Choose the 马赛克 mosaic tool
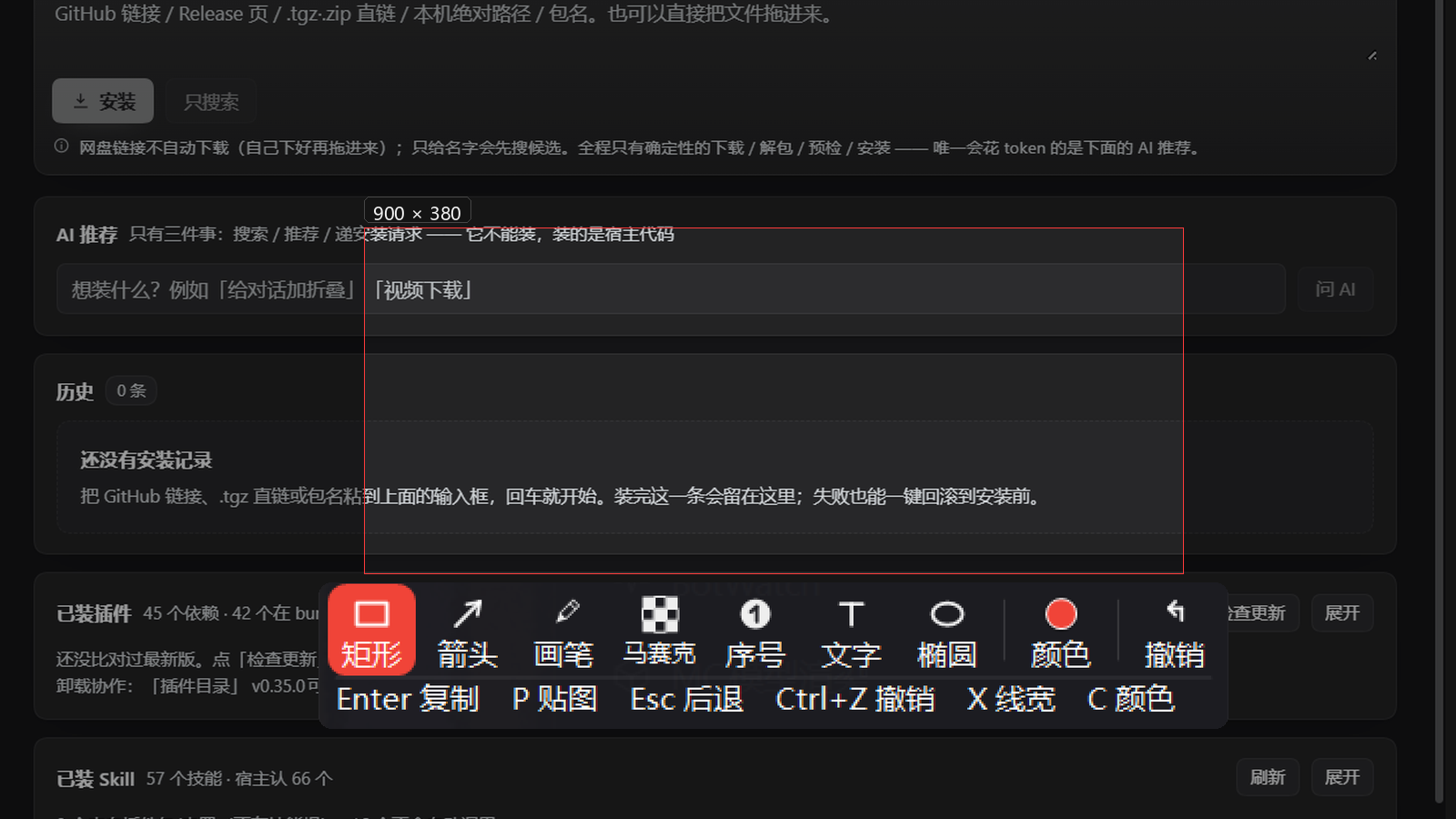Image resolution: width=1456 pixels, height=819 pixels. point(660,630)
